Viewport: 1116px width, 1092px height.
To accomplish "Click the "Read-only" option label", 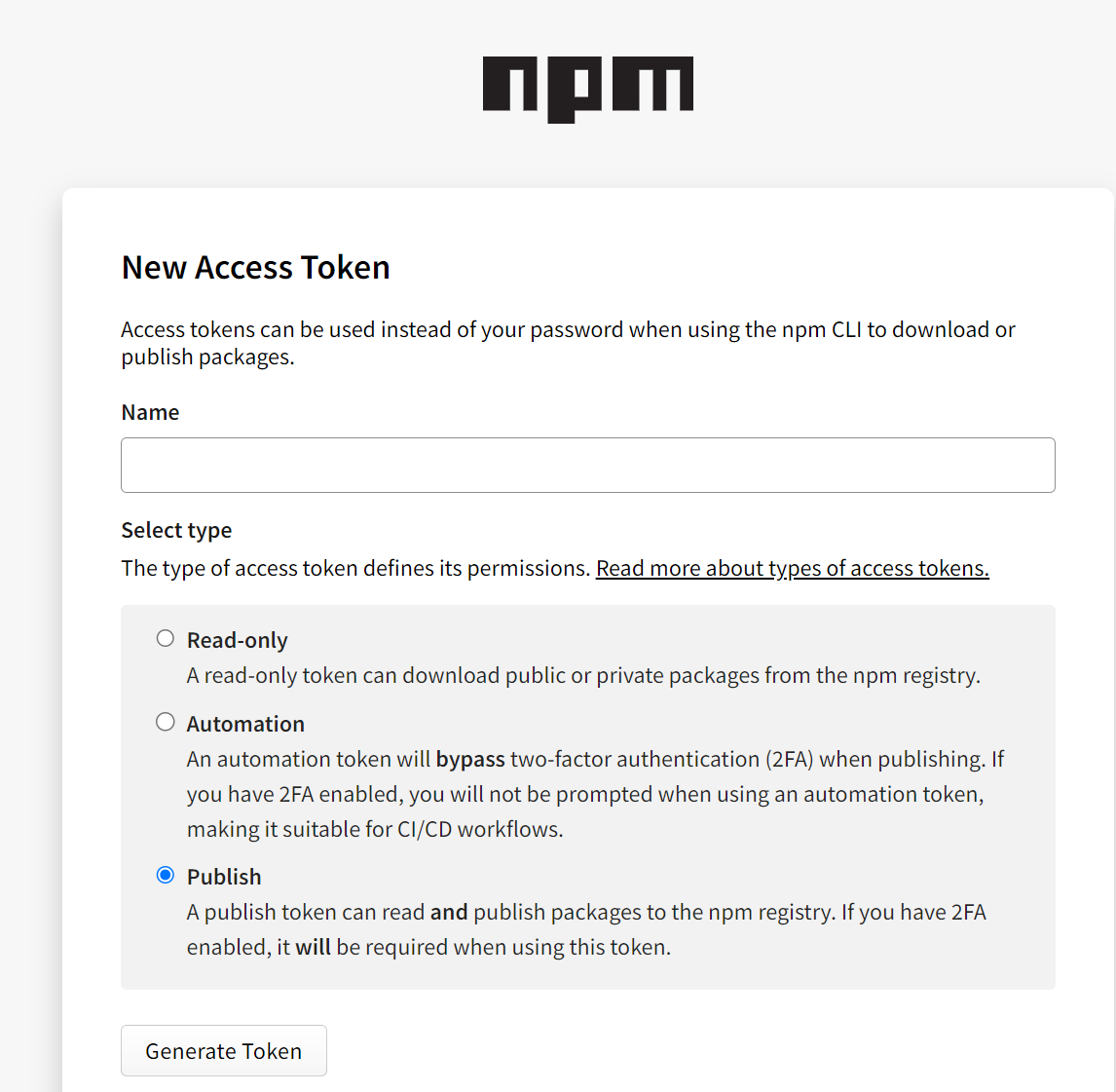I will 237,640.
